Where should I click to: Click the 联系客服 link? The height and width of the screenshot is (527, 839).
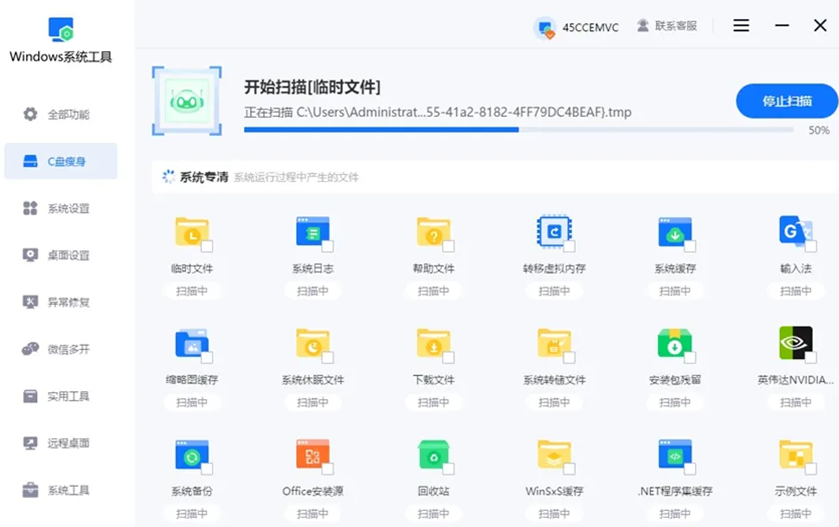(667, 26)
